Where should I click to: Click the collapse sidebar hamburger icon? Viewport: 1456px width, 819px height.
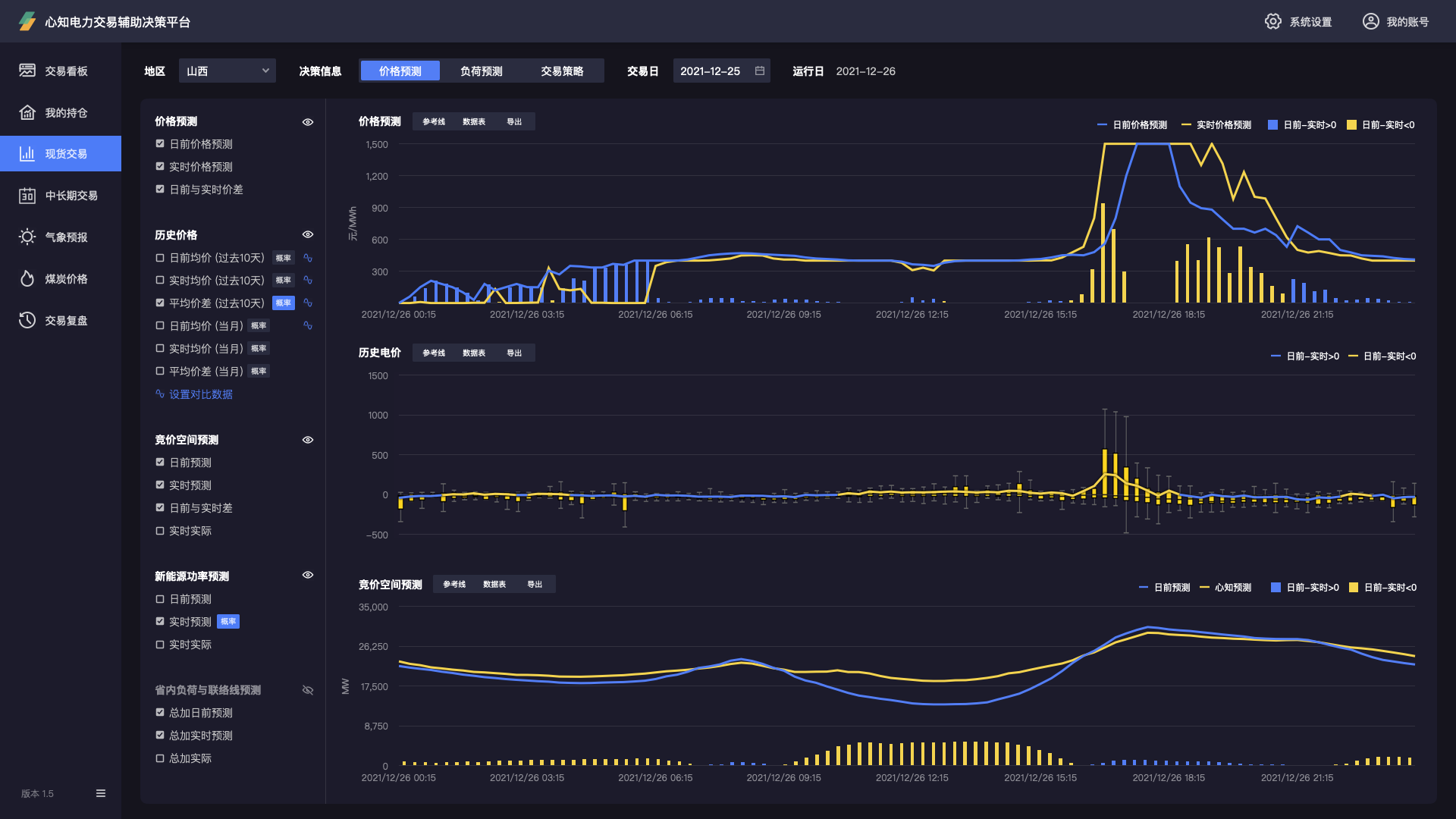click(x=101, y=793)
